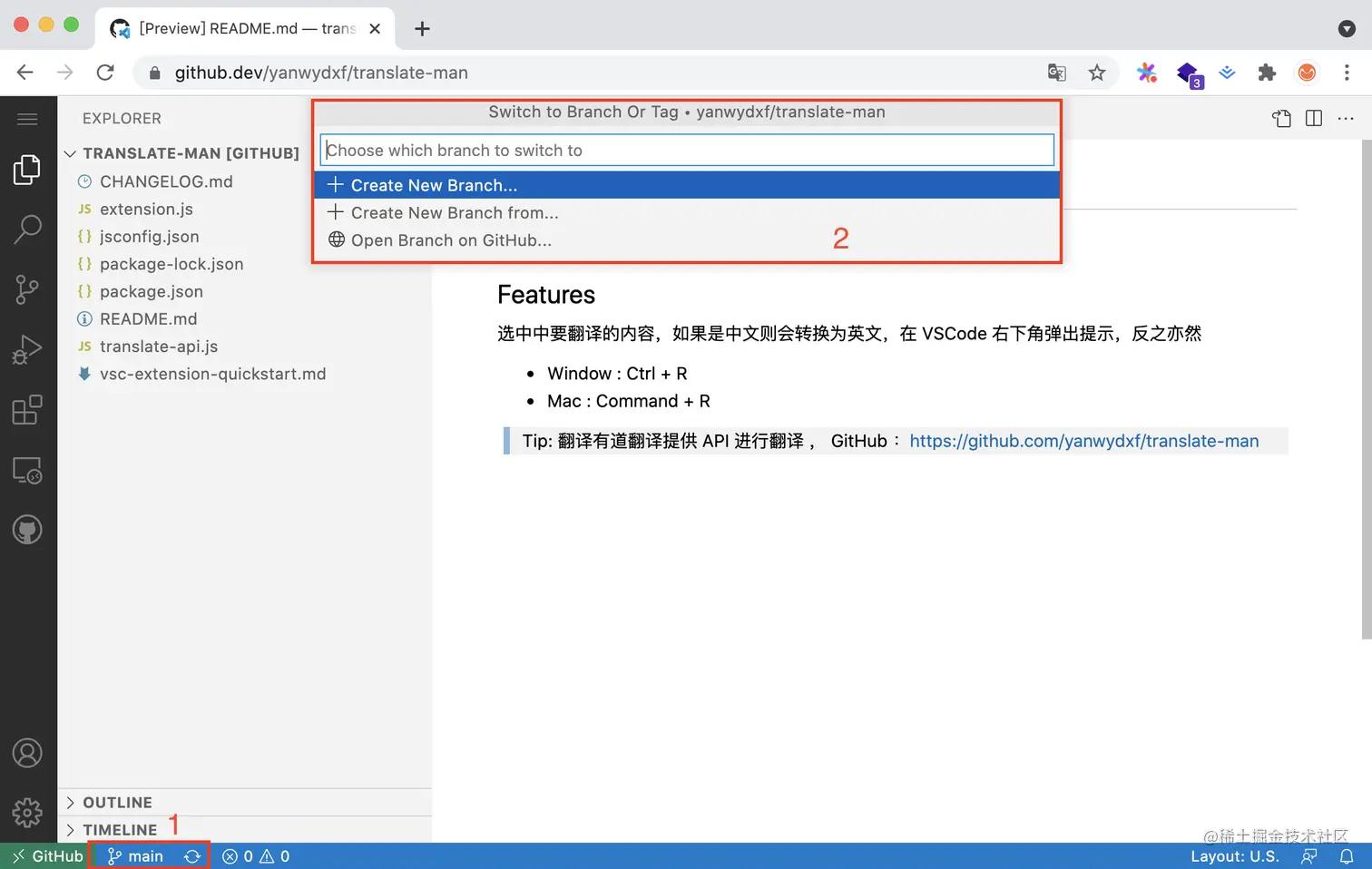Open CHANGELOG.md in explorer
Image resolution: width=1372 pixels, height=869 pixels.
click(x=166, y=181)
